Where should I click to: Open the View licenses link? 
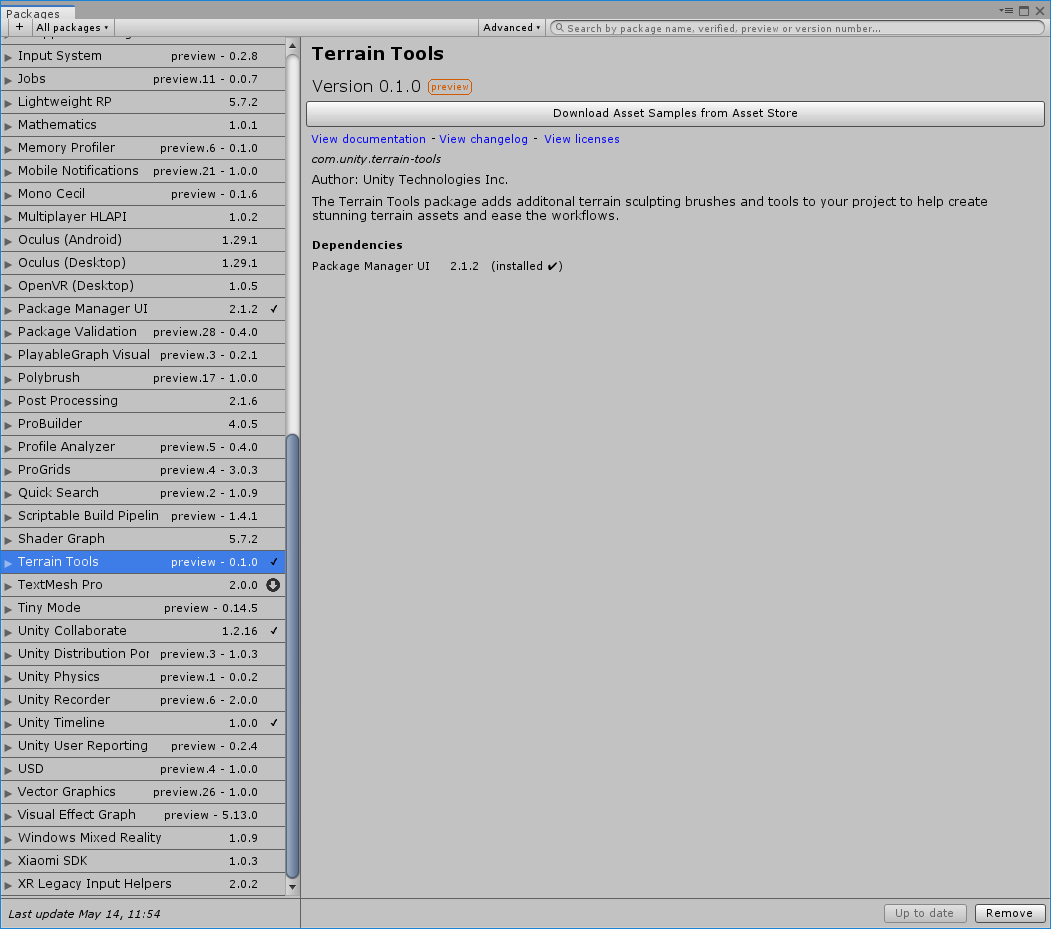[581, 139]
